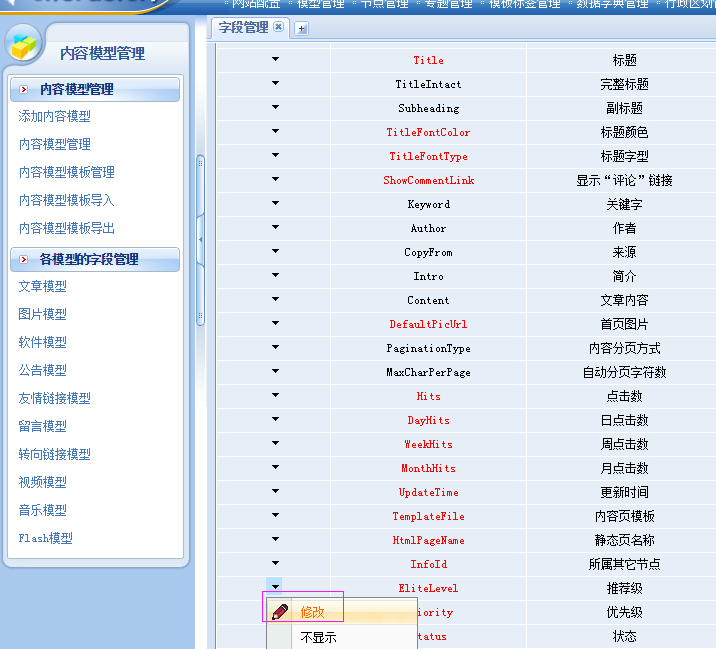Open 文章模型 field management
This screenshot has height=649, width=716.
(42, 287)
